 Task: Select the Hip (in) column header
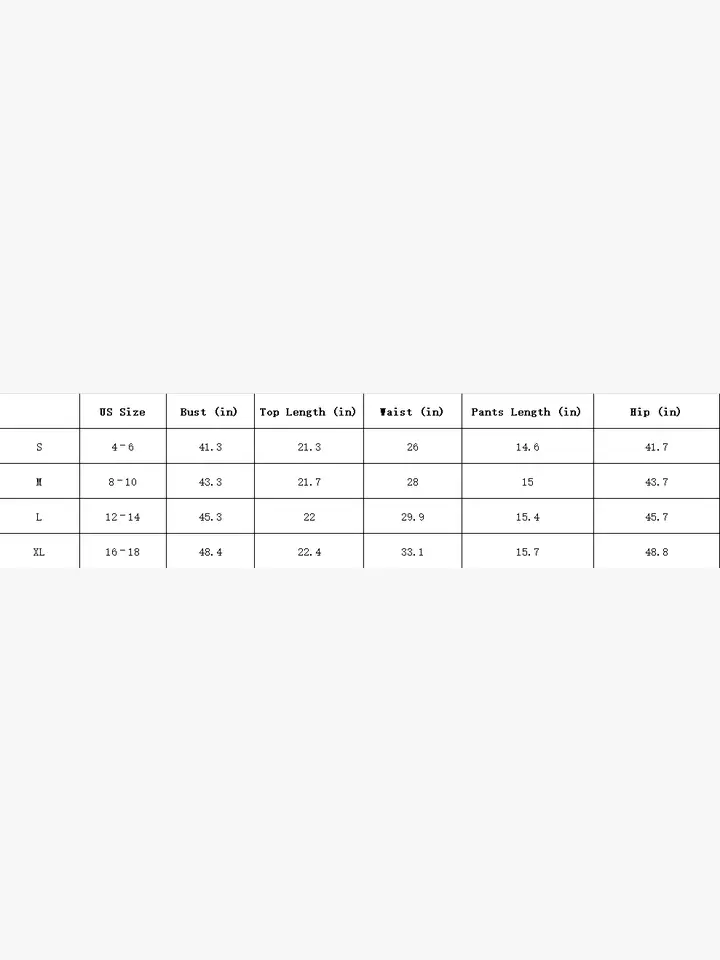click(656, 411)
